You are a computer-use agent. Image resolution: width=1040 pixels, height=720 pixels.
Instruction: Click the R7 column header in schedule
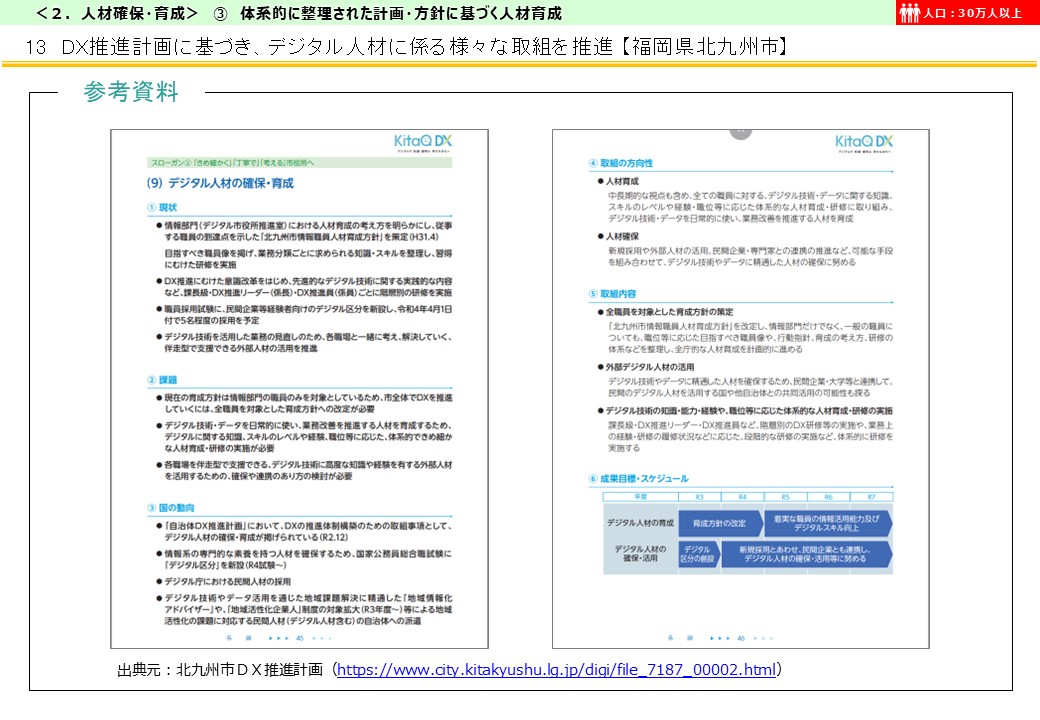872,497
